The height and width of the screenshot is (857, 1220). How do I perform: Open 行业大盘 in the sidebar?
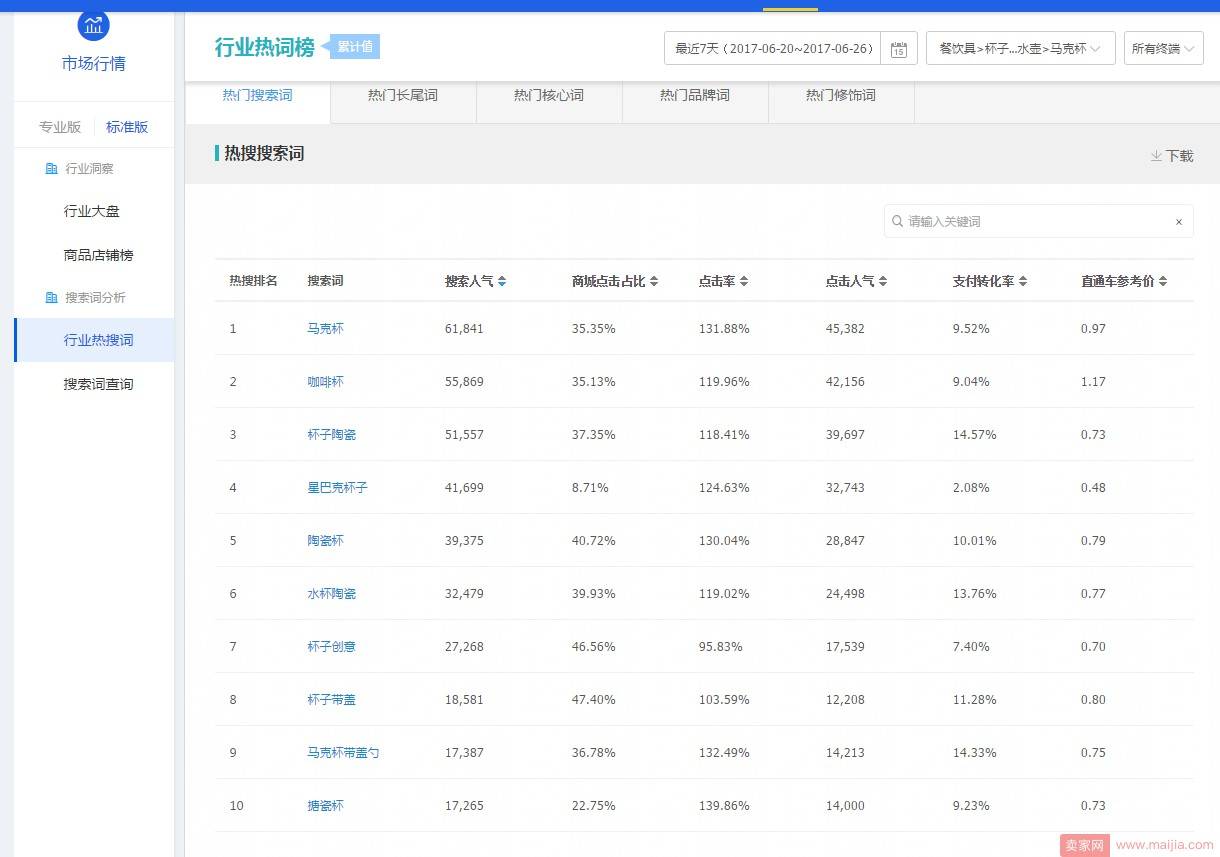[92, 211]
